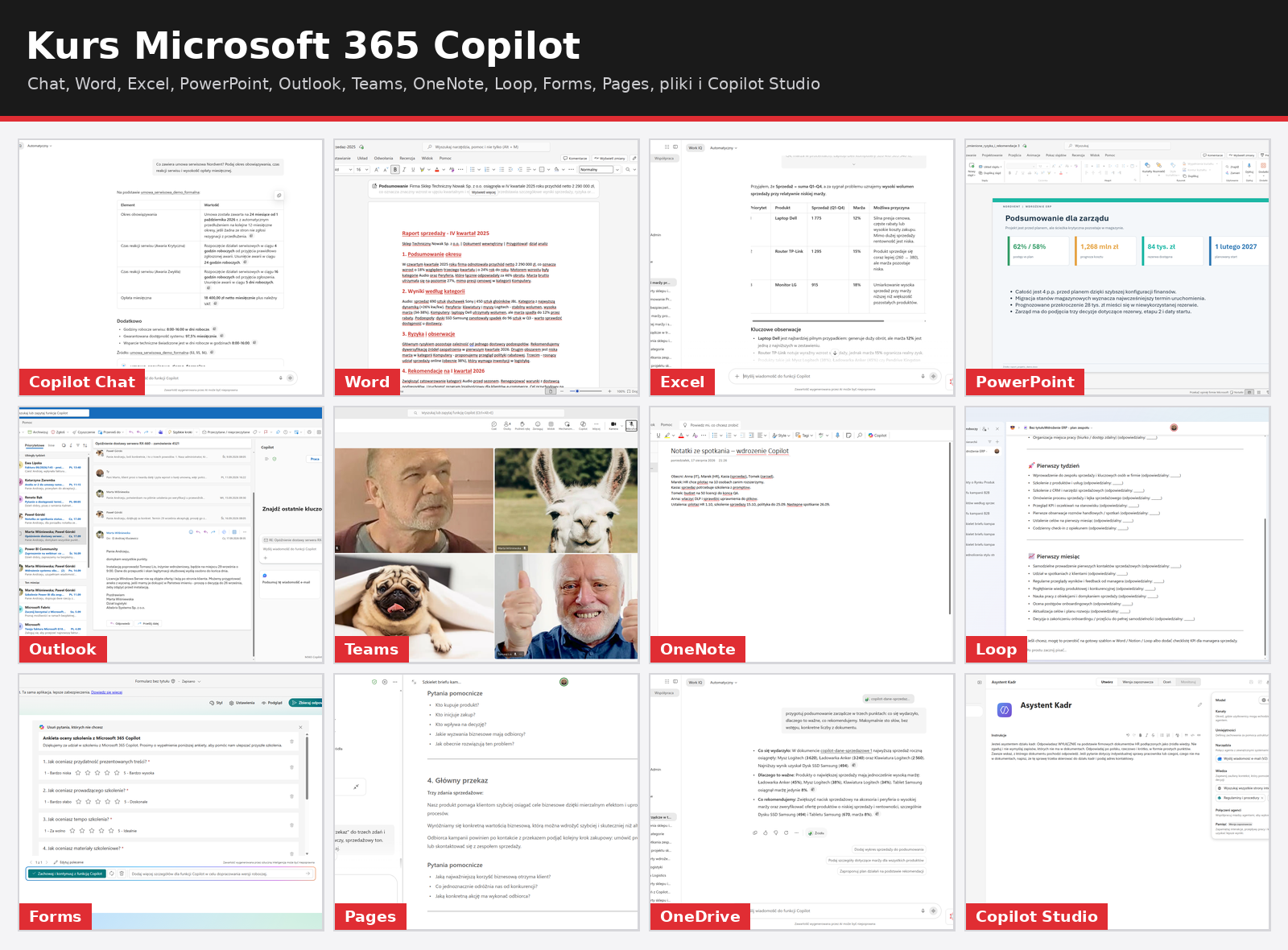Click the Zareaguj icon in Teams toolbar
The height and width of the screenshot is (950, 1288).
pos(538,425)
